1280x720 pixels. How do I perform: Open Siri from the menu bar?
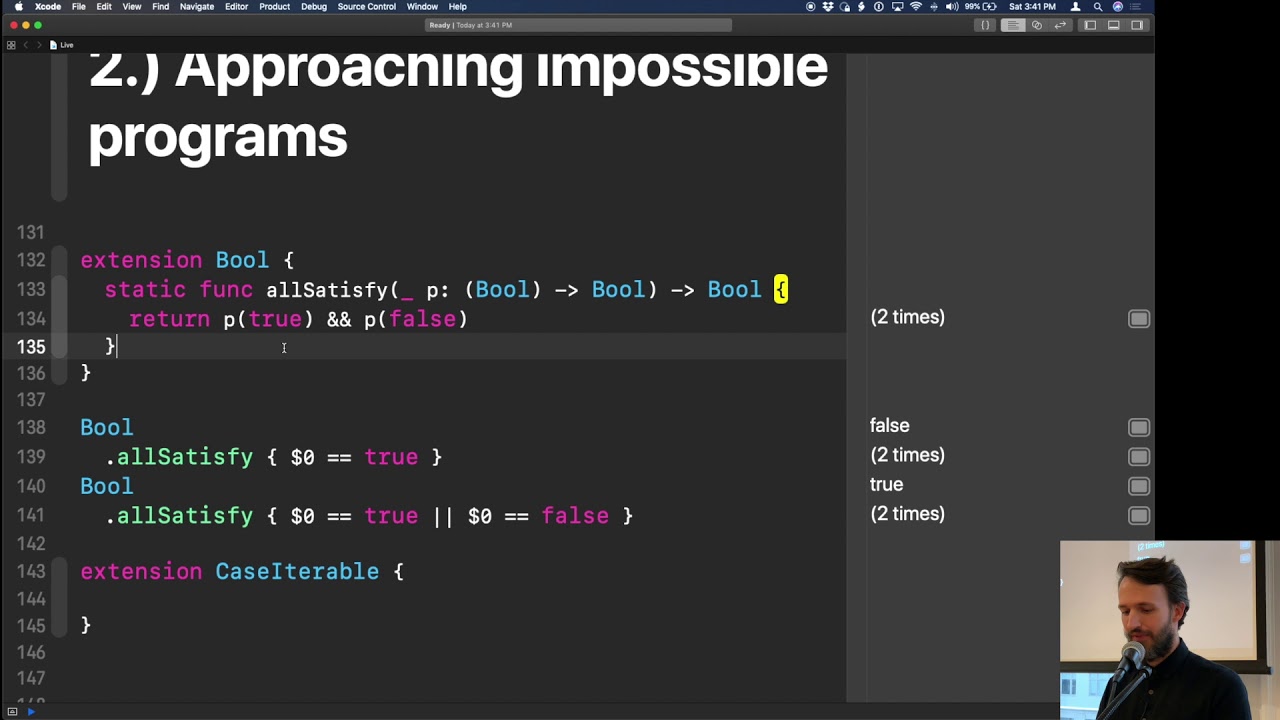pos(1118,6)
